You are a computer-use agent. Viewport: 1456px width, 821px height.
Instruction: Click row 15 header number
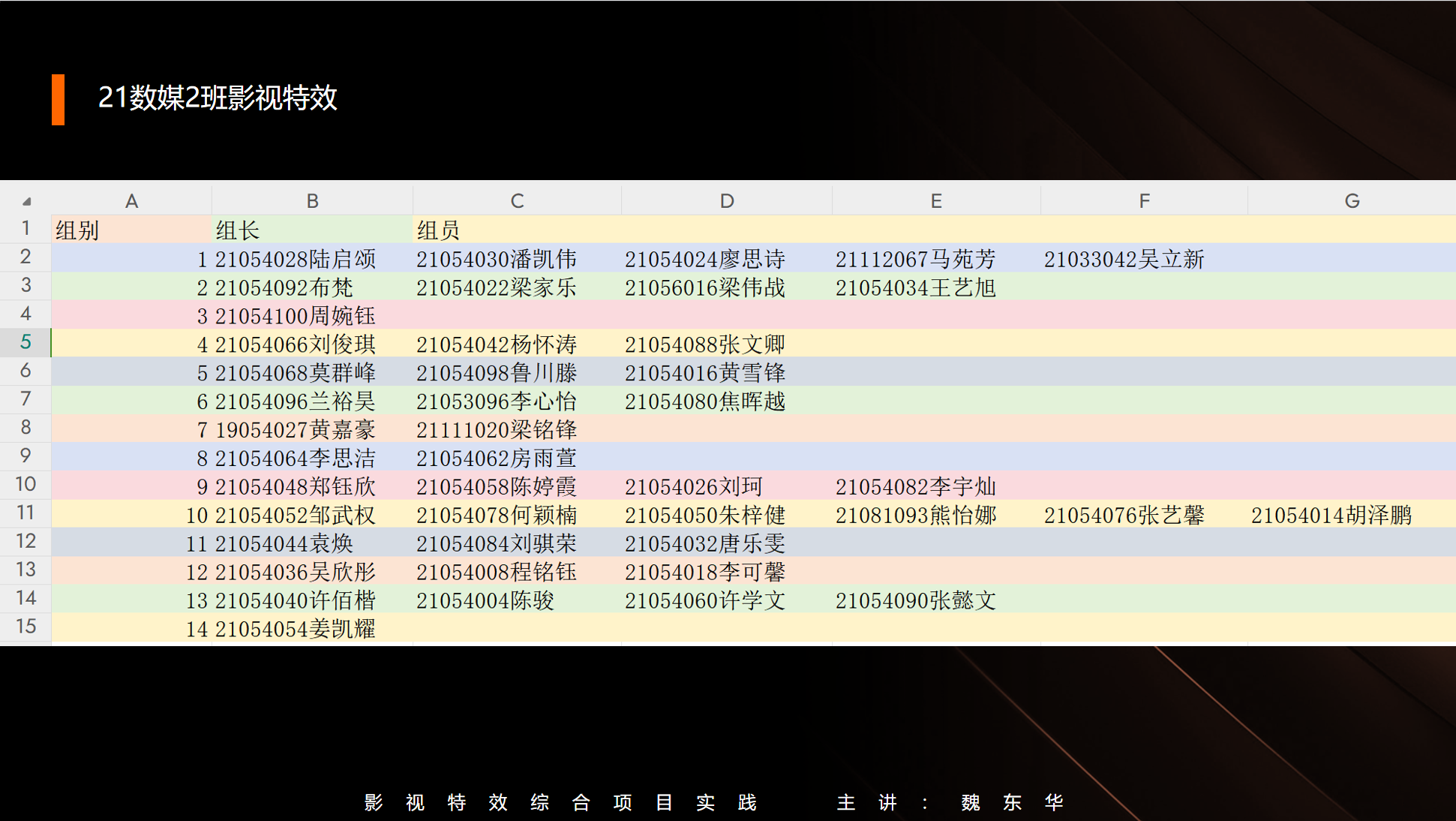tap(26, 627)
